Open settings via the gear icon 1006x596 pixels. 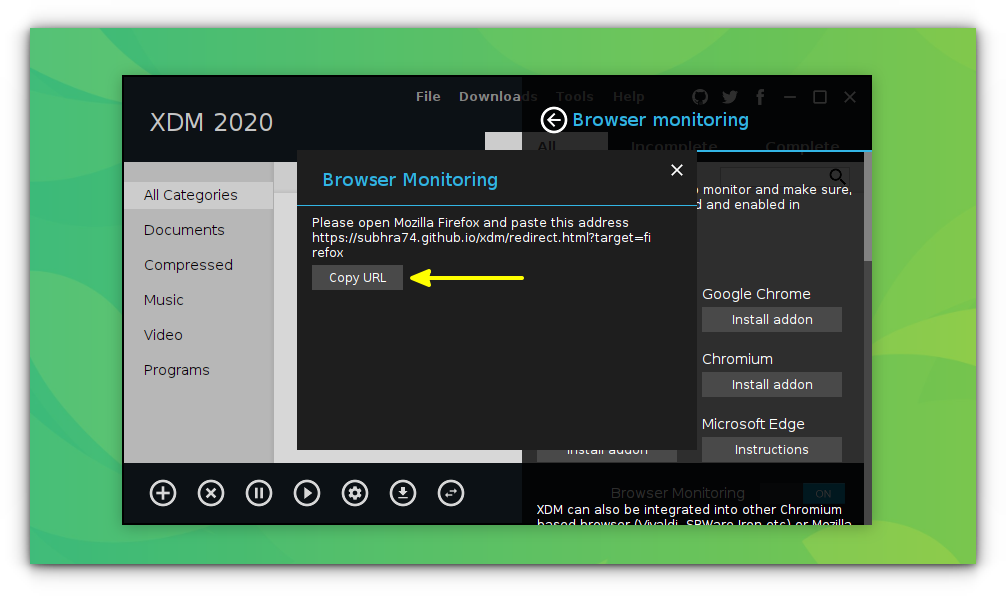[x=355, y=493]
